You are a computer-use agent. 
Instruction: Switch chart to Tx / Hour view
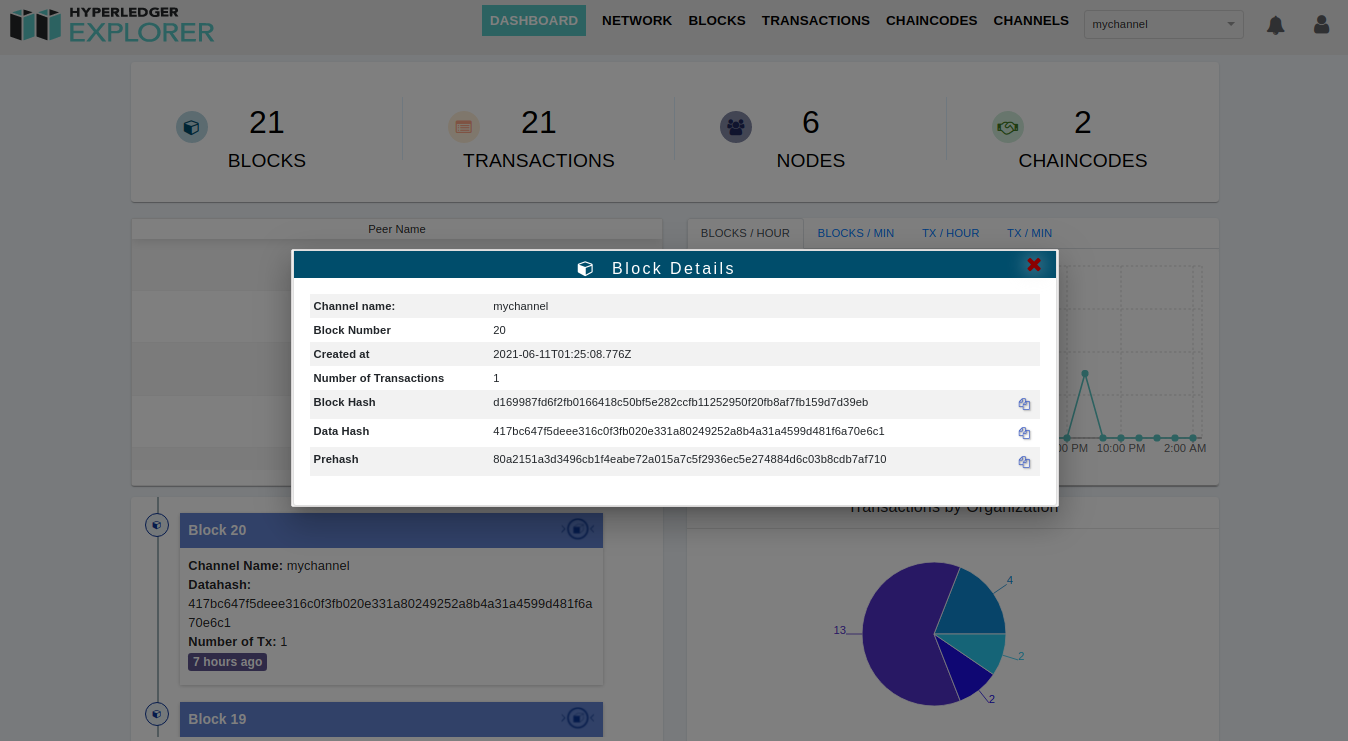pos(950,233)
